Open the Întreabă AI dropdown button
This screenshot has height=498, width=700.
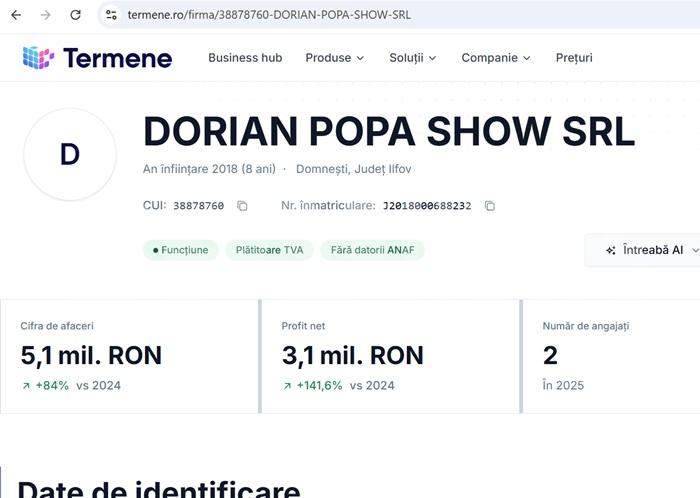643,250
